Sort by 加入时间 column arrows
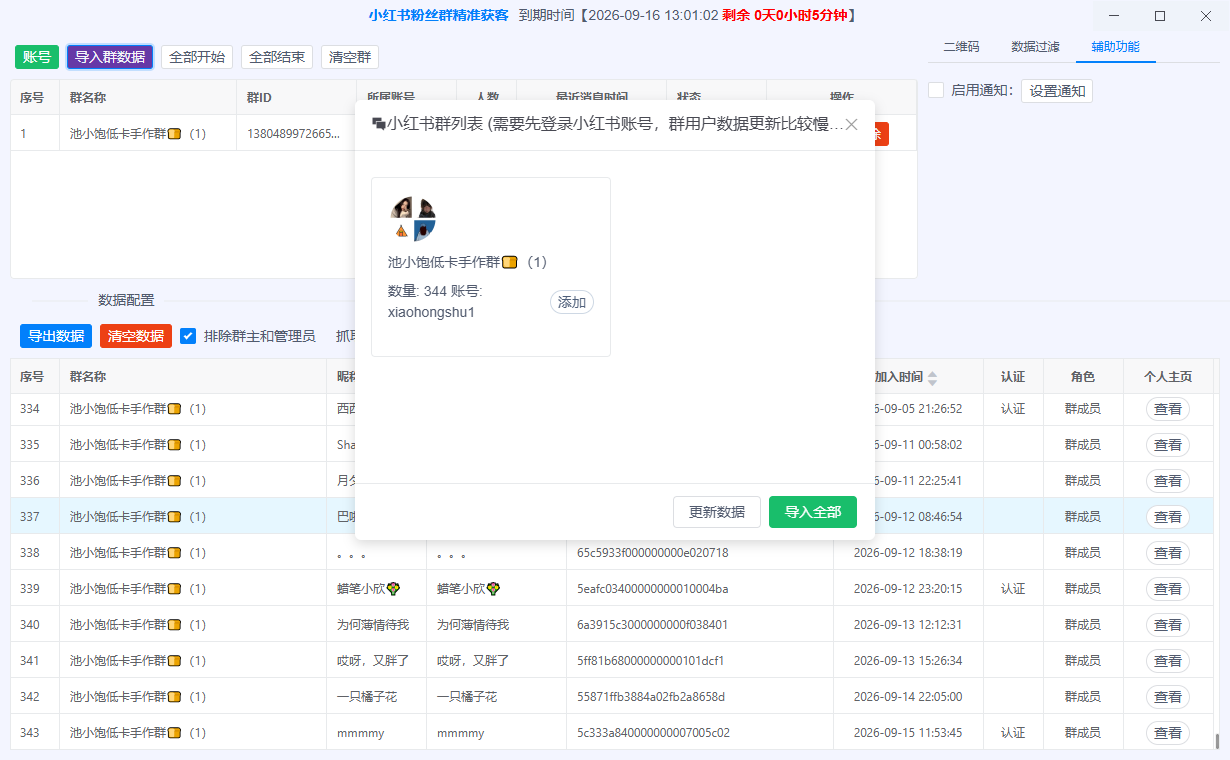 (x=932, y=378)
